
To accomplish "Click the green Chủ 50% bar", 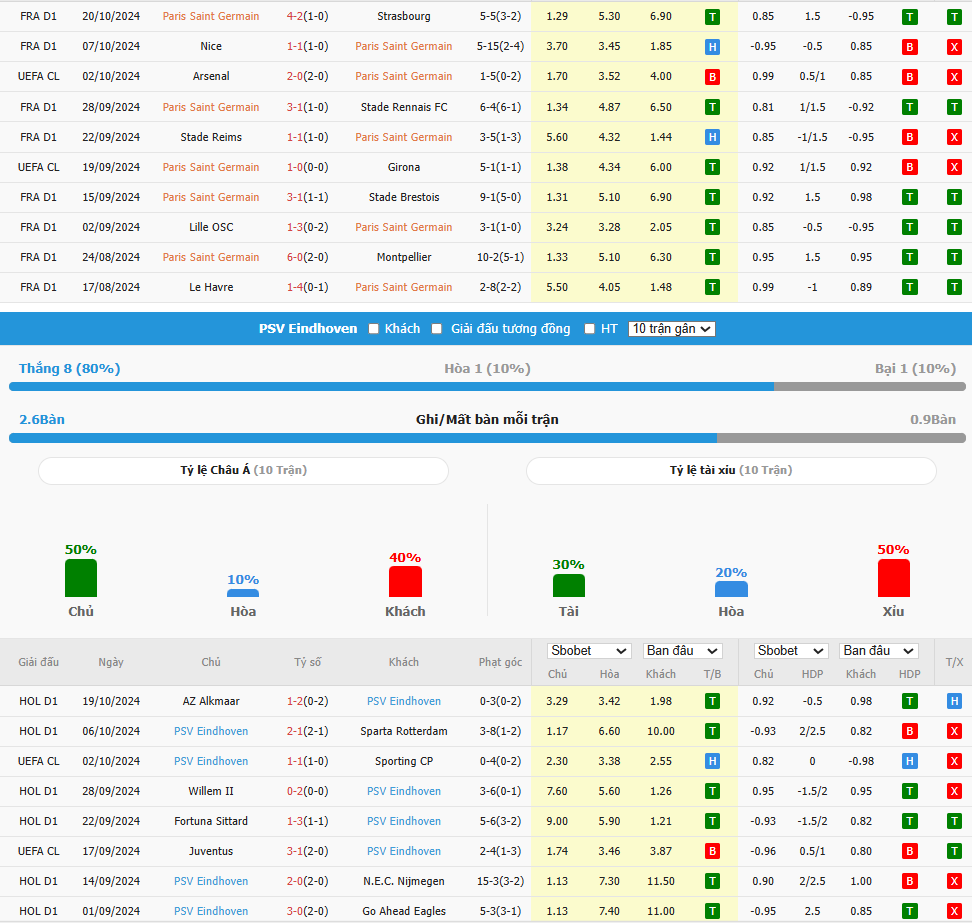I will pos(81,578).
